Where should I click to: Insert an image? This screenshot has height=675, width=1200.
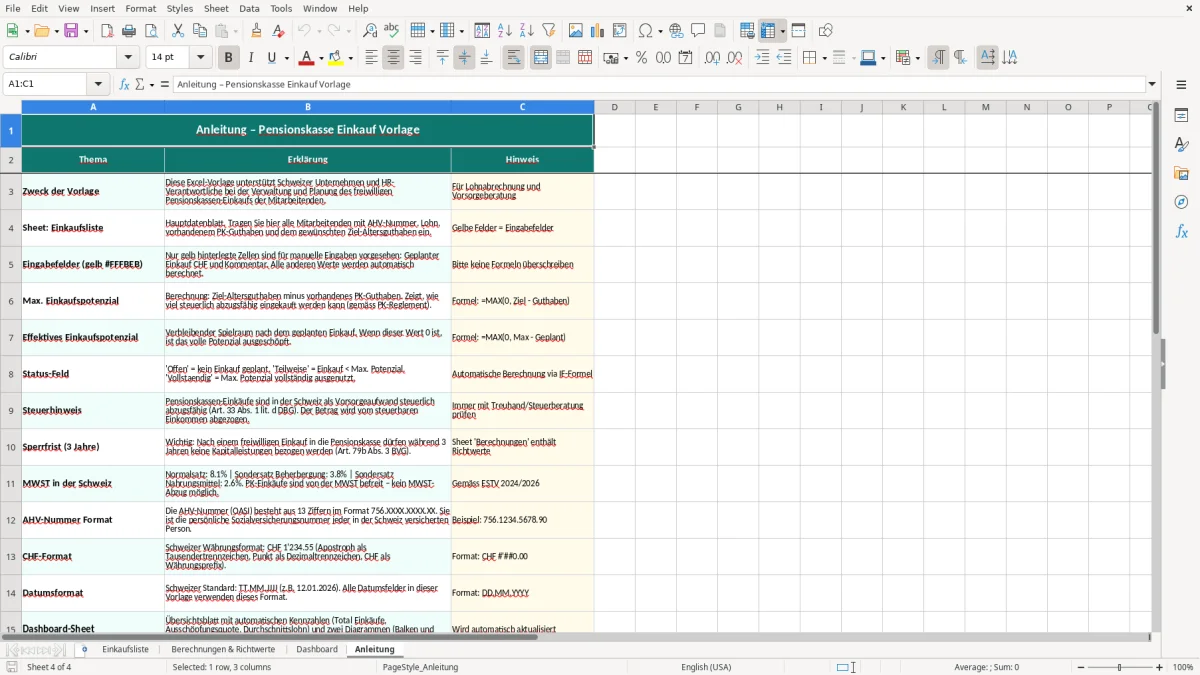(x=577, y=31)
